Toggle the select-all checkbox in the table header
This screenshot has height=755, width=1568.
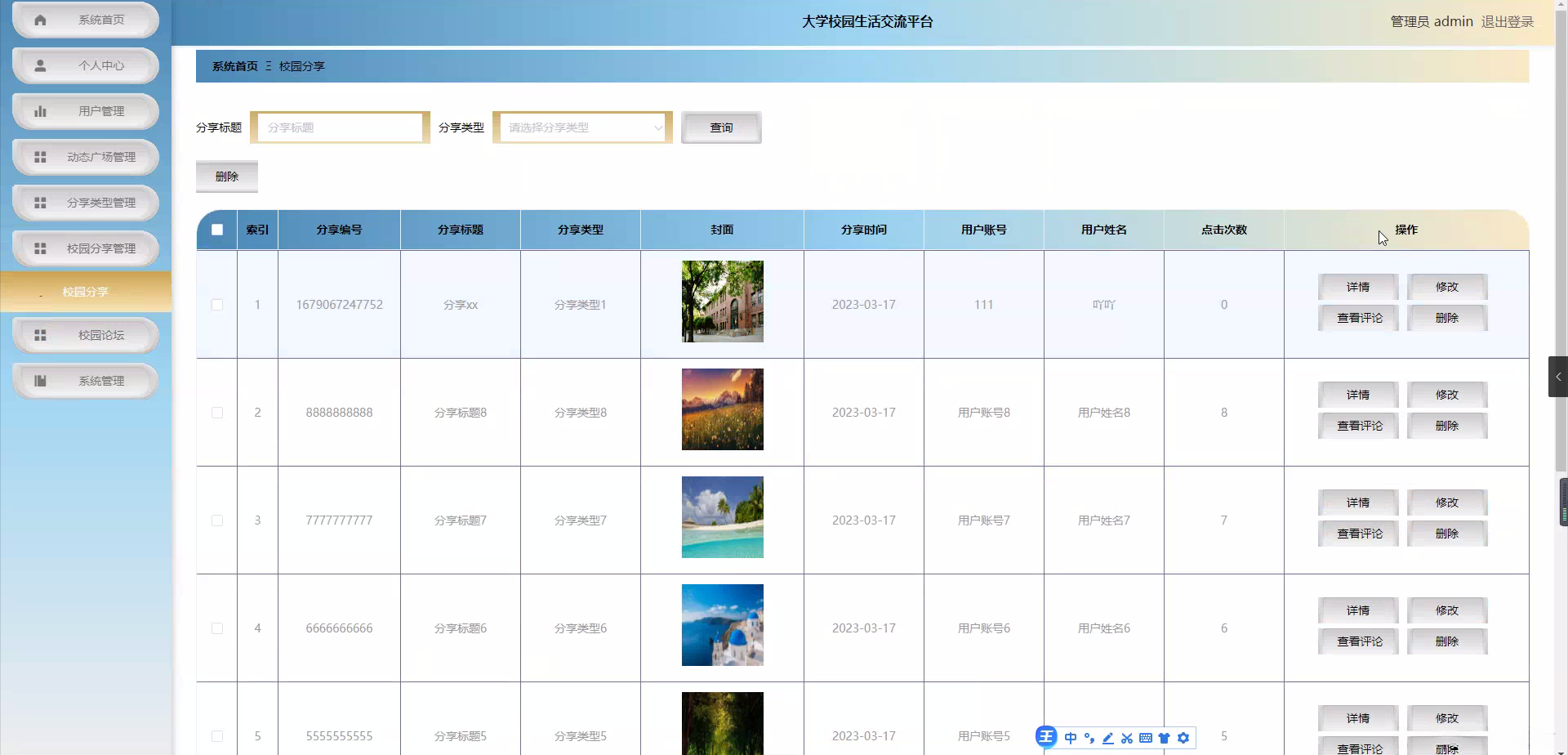[217, 230]
